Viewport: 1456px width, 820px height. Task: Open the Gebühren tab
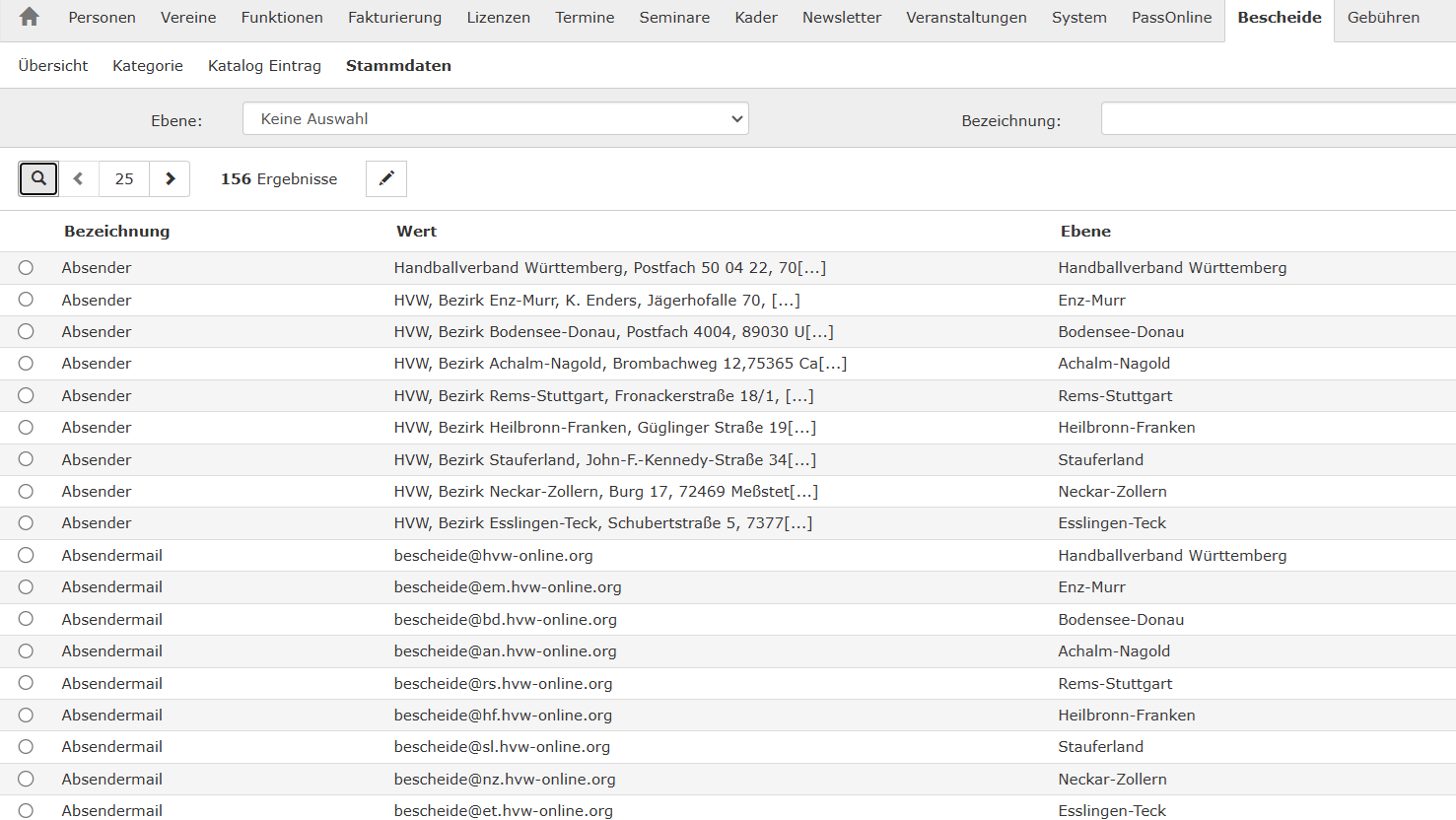[x=1383, y=18]
